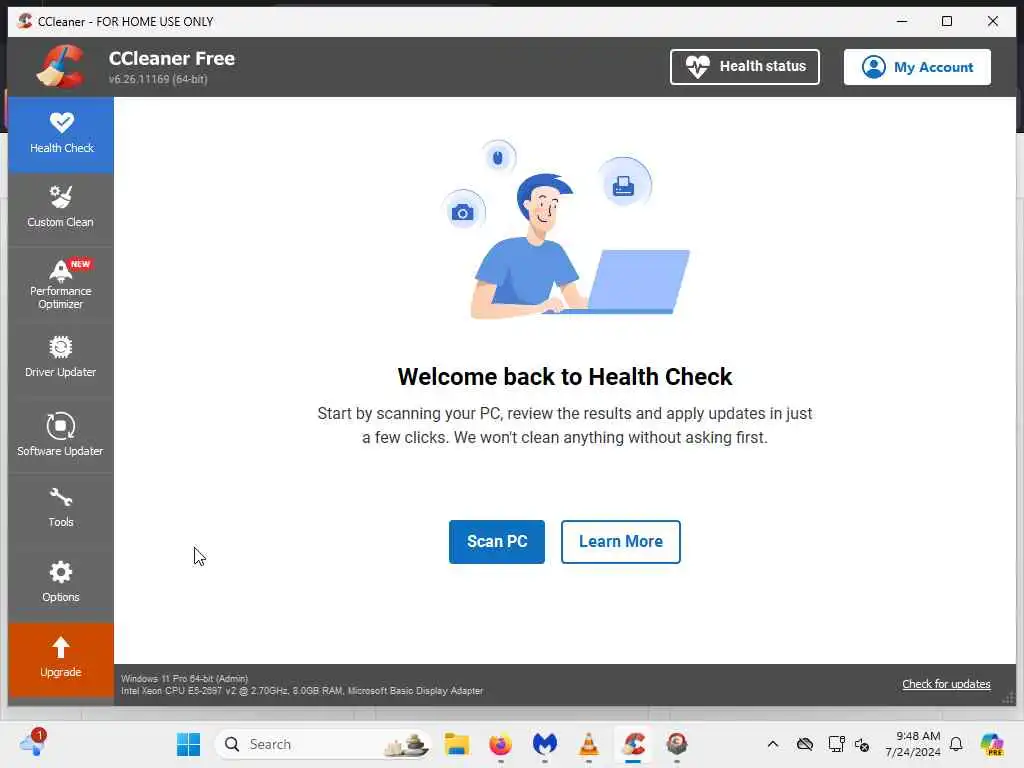Open Malwarebytes from the taskbar
Screen dimensions: 1024x768
click(545, 744)
